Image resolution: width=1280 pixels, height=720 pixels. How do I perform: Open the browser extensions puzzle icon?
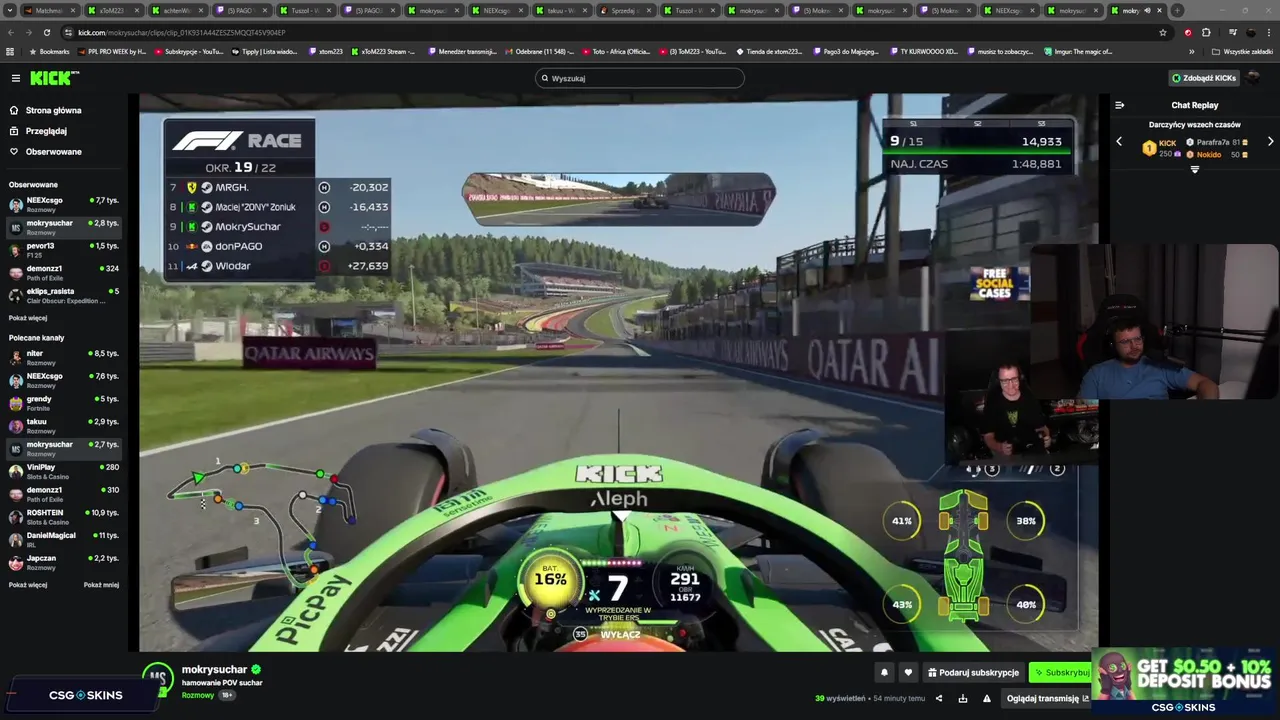1206,32
